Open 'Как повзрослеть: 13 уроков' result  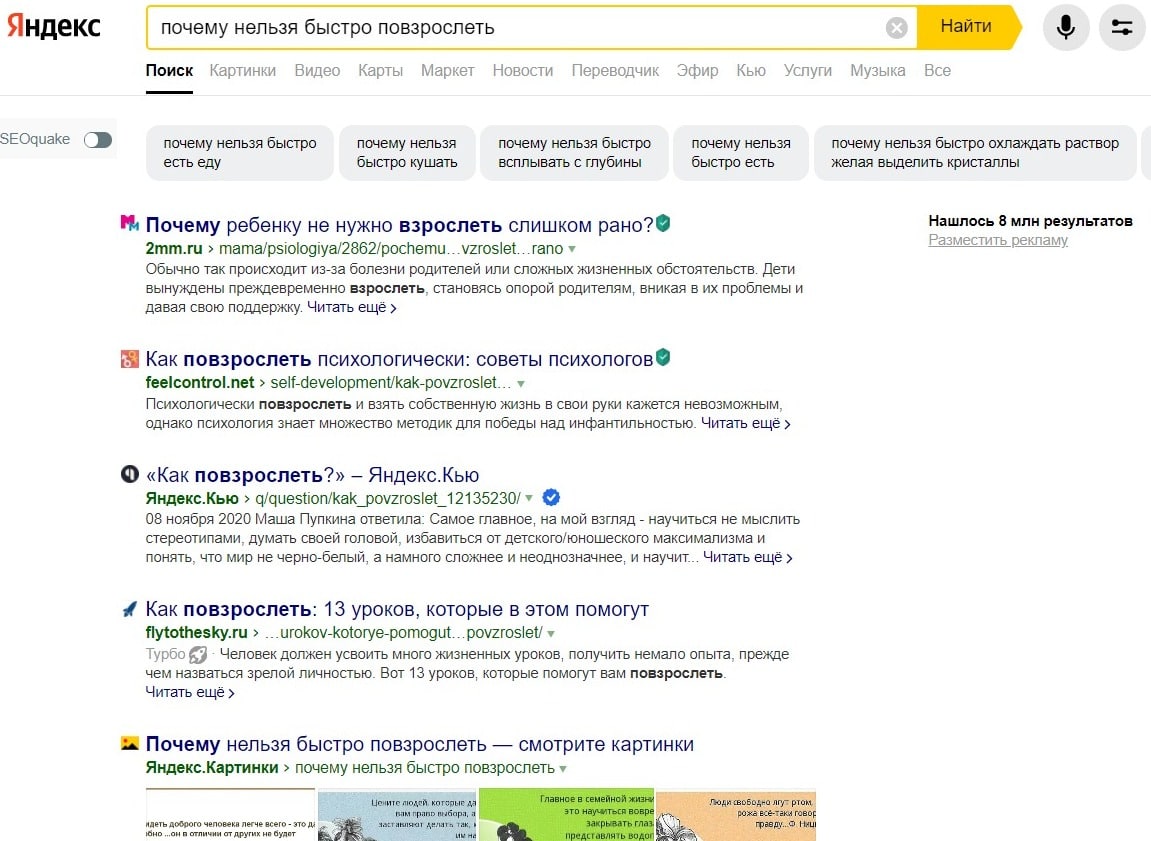(397, 609)
